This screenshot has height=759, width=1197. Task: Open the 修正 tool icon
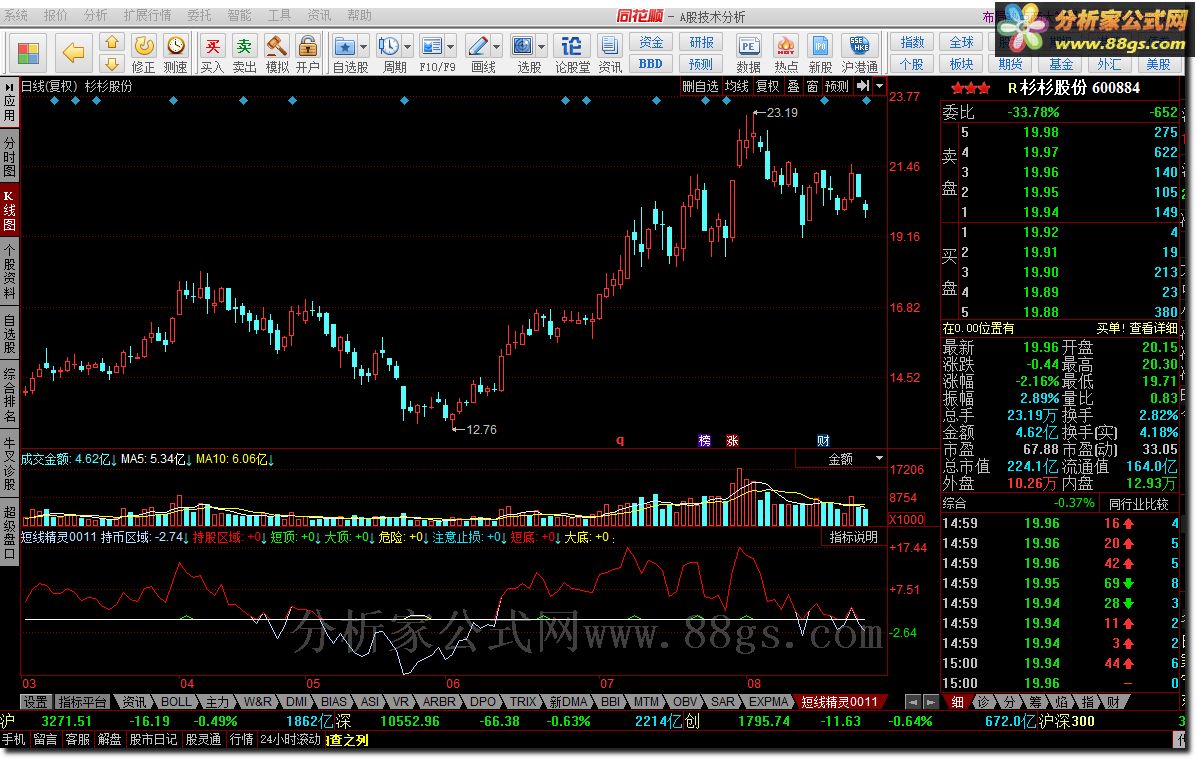click(x=144, y=47)
